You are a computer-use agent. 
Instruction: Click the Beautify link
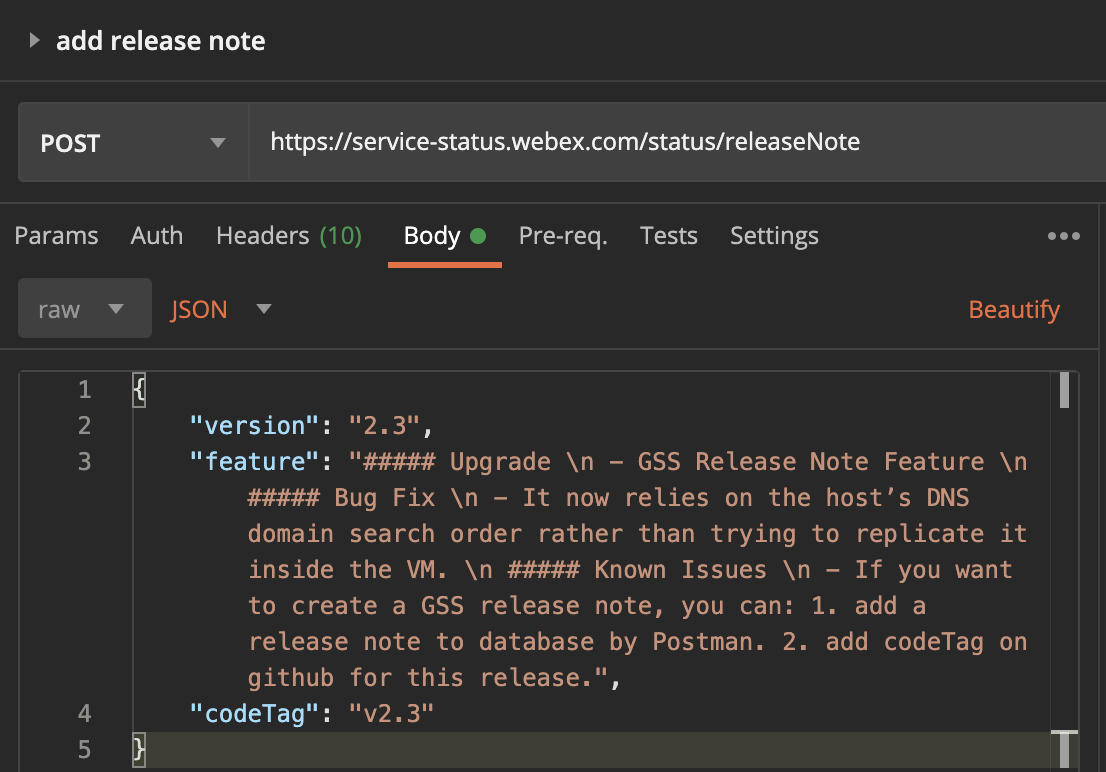pyautogui.click(x=1014, y=309)
